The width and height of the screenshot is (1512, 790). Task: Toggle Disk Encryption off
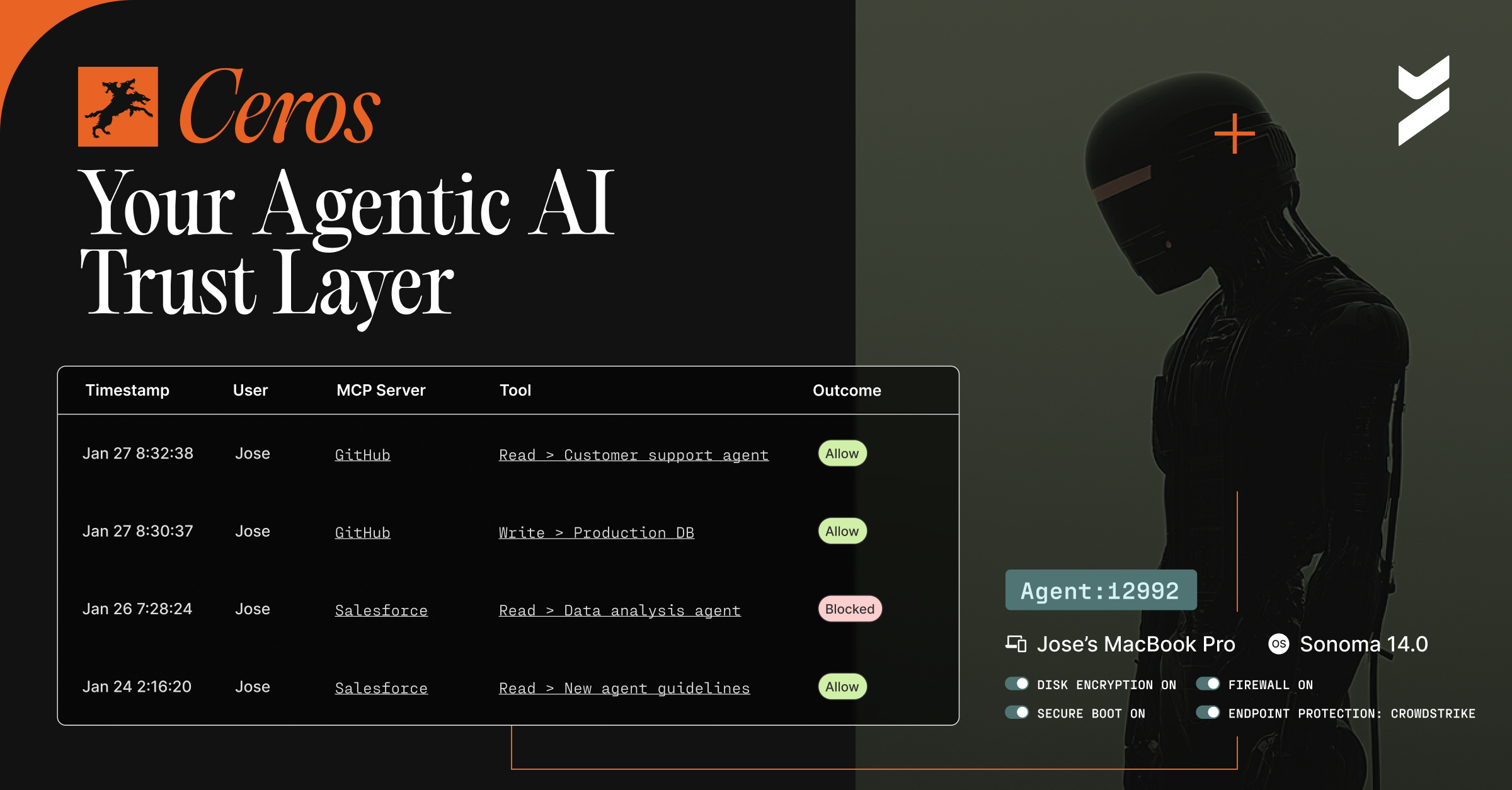click(1017, 683)
